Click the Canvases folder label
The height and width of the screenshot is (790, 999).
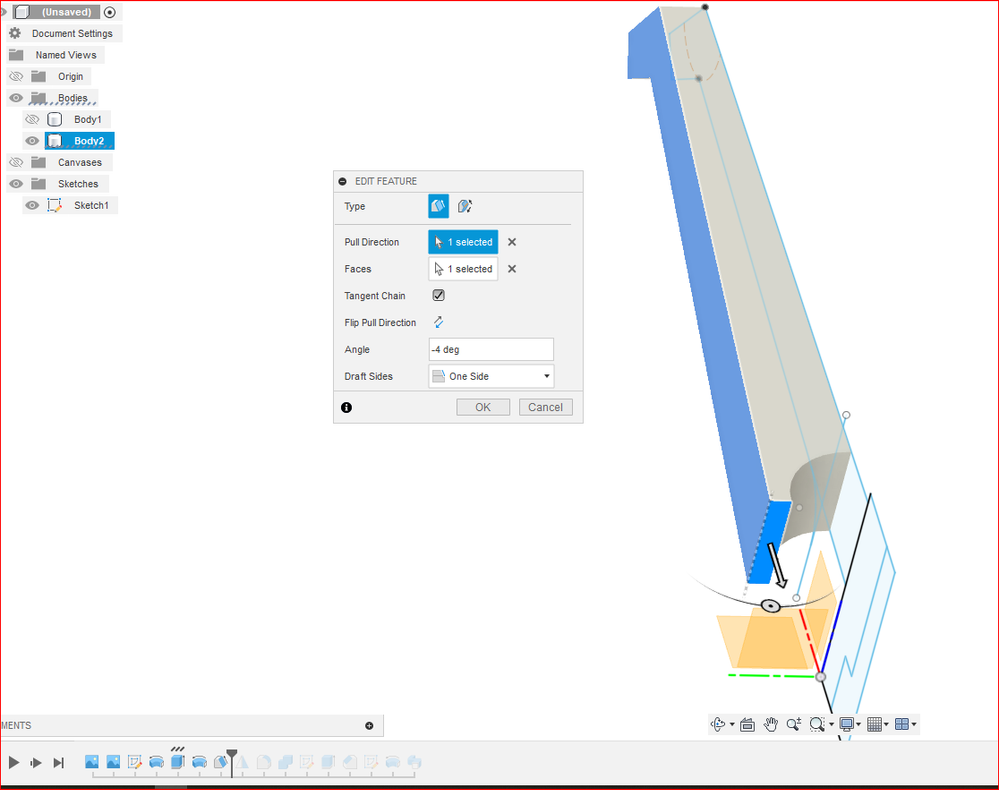point(80,162)
